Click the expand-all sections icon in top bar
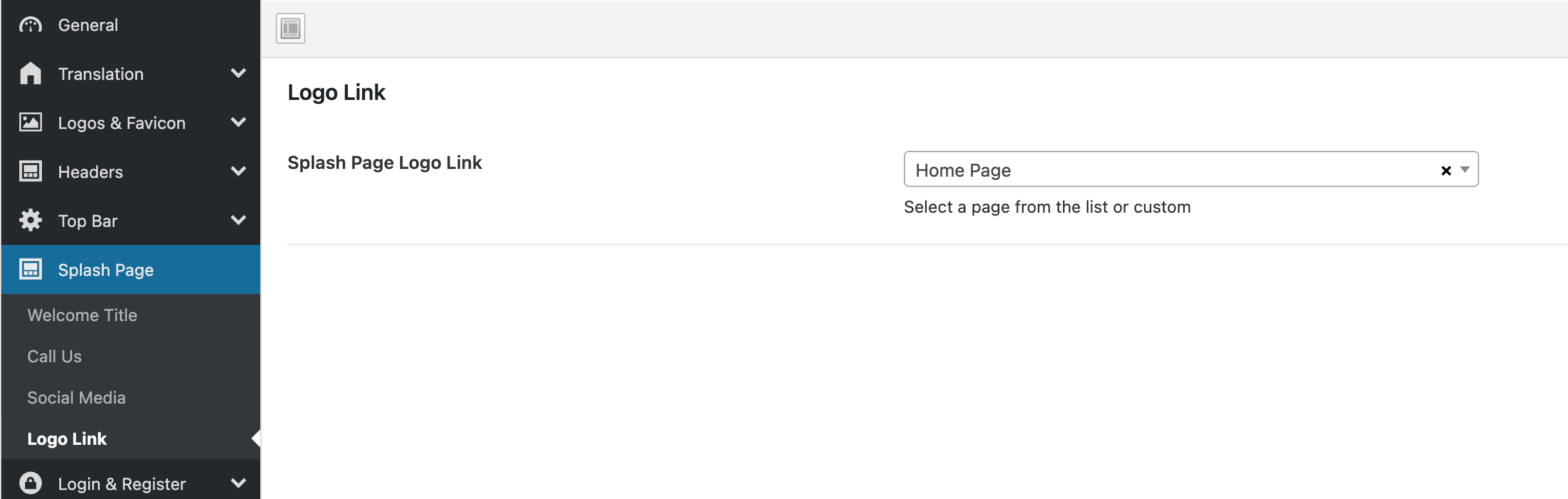The width and height of the screenshot is (1568, 499). coord(291,28)
